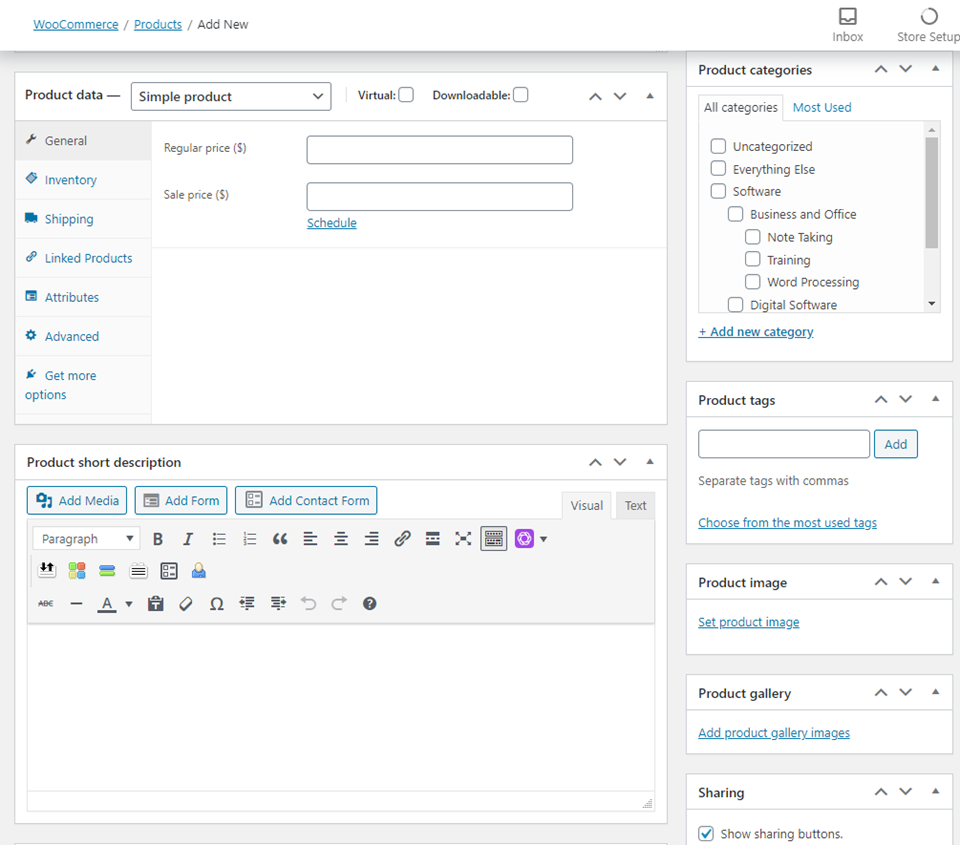Viewport: 960px width, 845px height.
Task: Click the blue person toolbar icon
Action: (x=199, y=571)
